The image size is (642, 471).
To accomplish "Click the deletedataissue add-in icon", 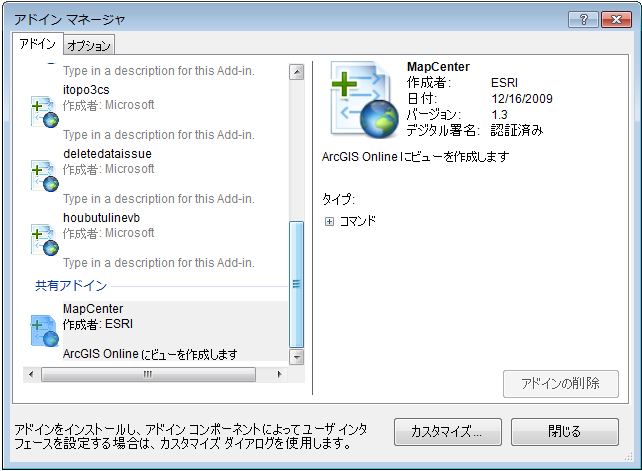I will tap(45, 175).
